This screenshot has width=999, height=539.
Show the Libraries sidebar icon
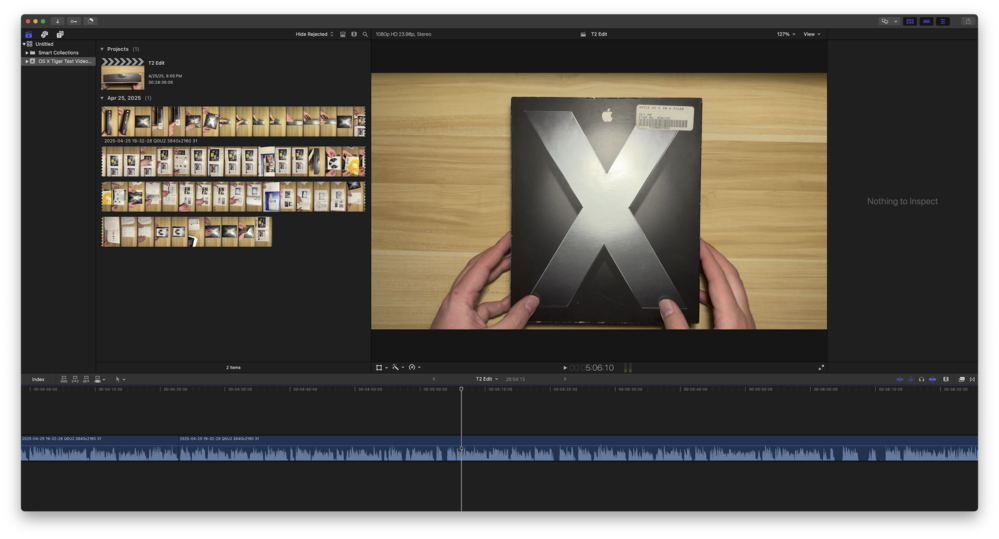[x=29, y=34]
